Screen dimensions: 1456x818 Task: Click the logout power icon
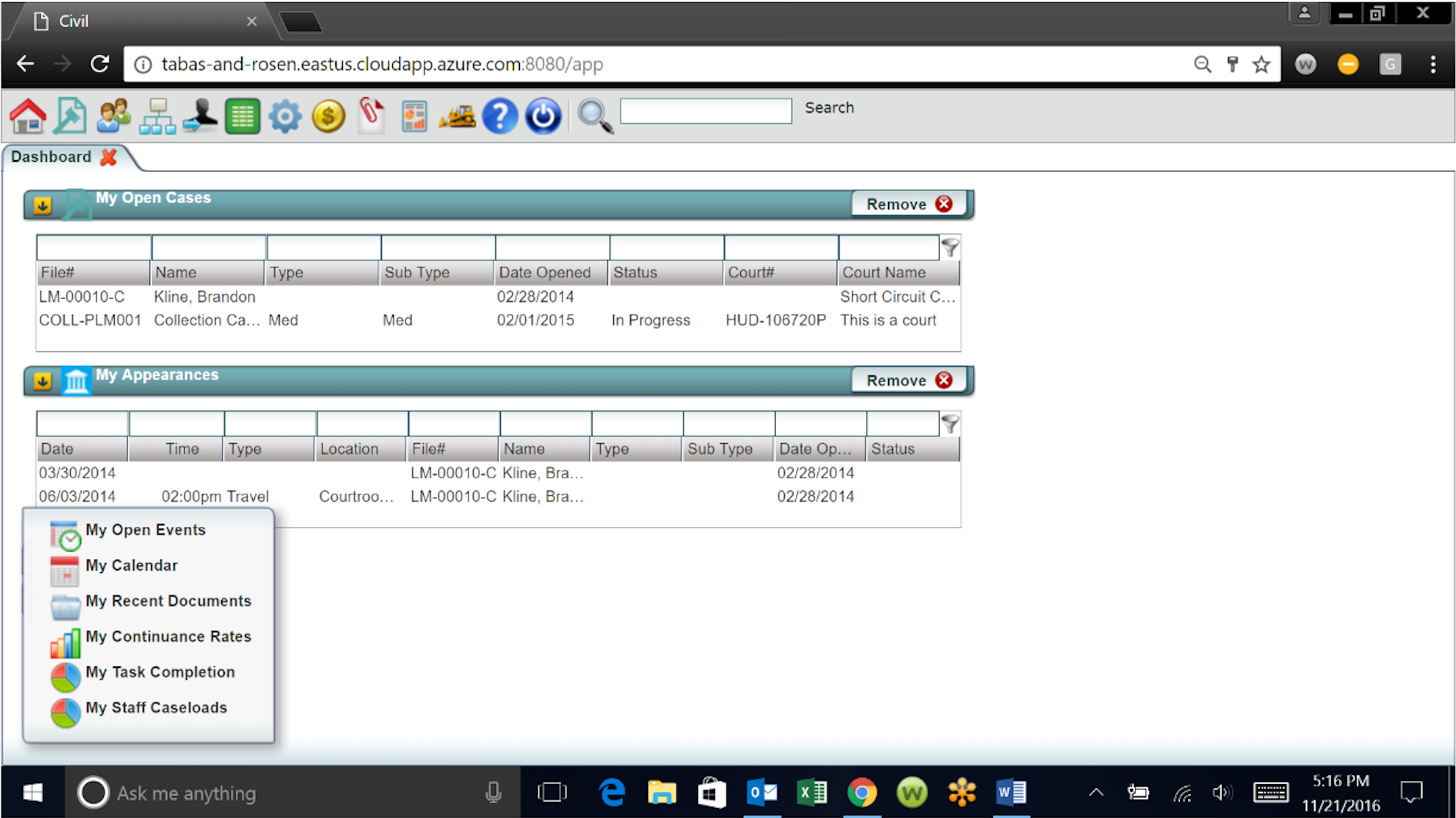[542, 116]
